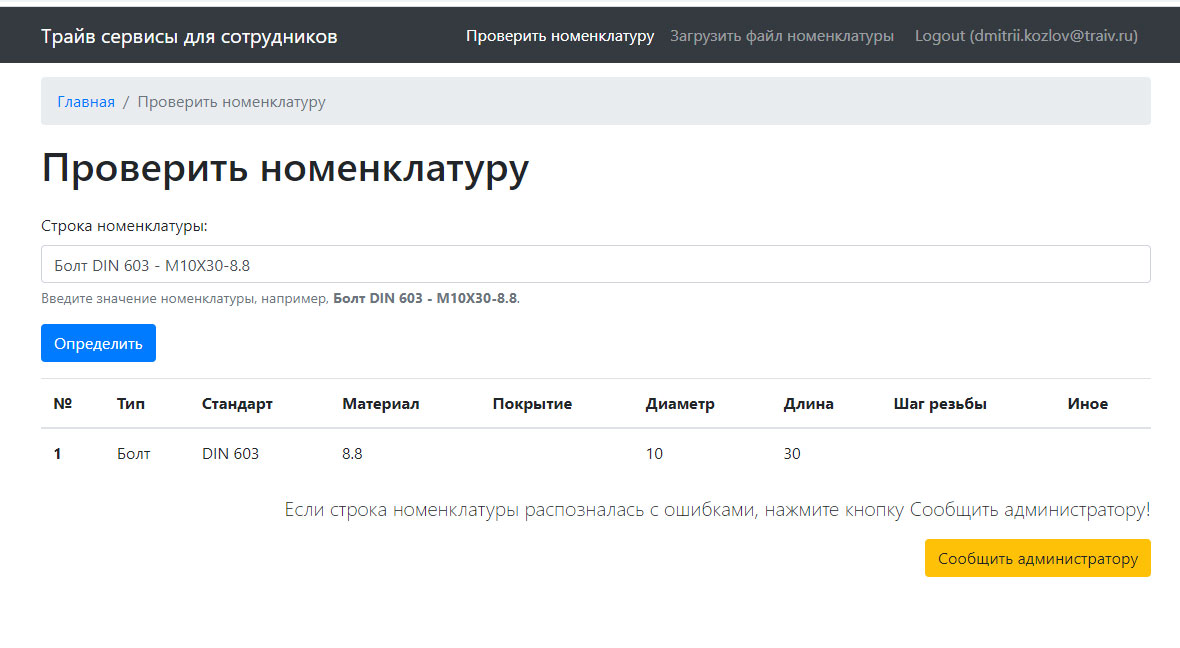Viewport: 1180px width, 648px height.
Task: Open the Проверить номенклатуру navbar item
Action: click(x=559, y=36)
